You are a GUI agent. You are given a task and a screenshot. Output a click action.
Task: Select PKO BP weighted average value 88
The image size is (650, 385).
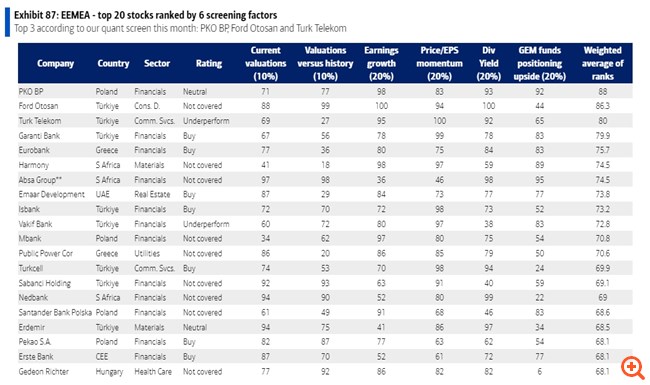pyautogui.click(x=603, y=92)
